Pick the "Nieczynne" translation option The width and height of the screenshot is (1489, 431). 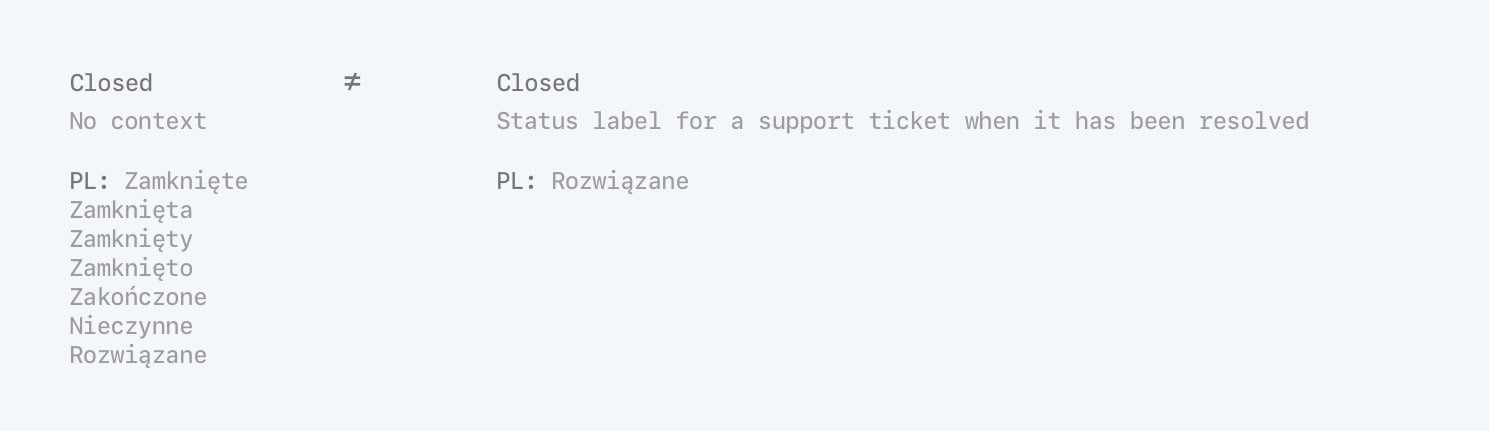coord(131,327)
